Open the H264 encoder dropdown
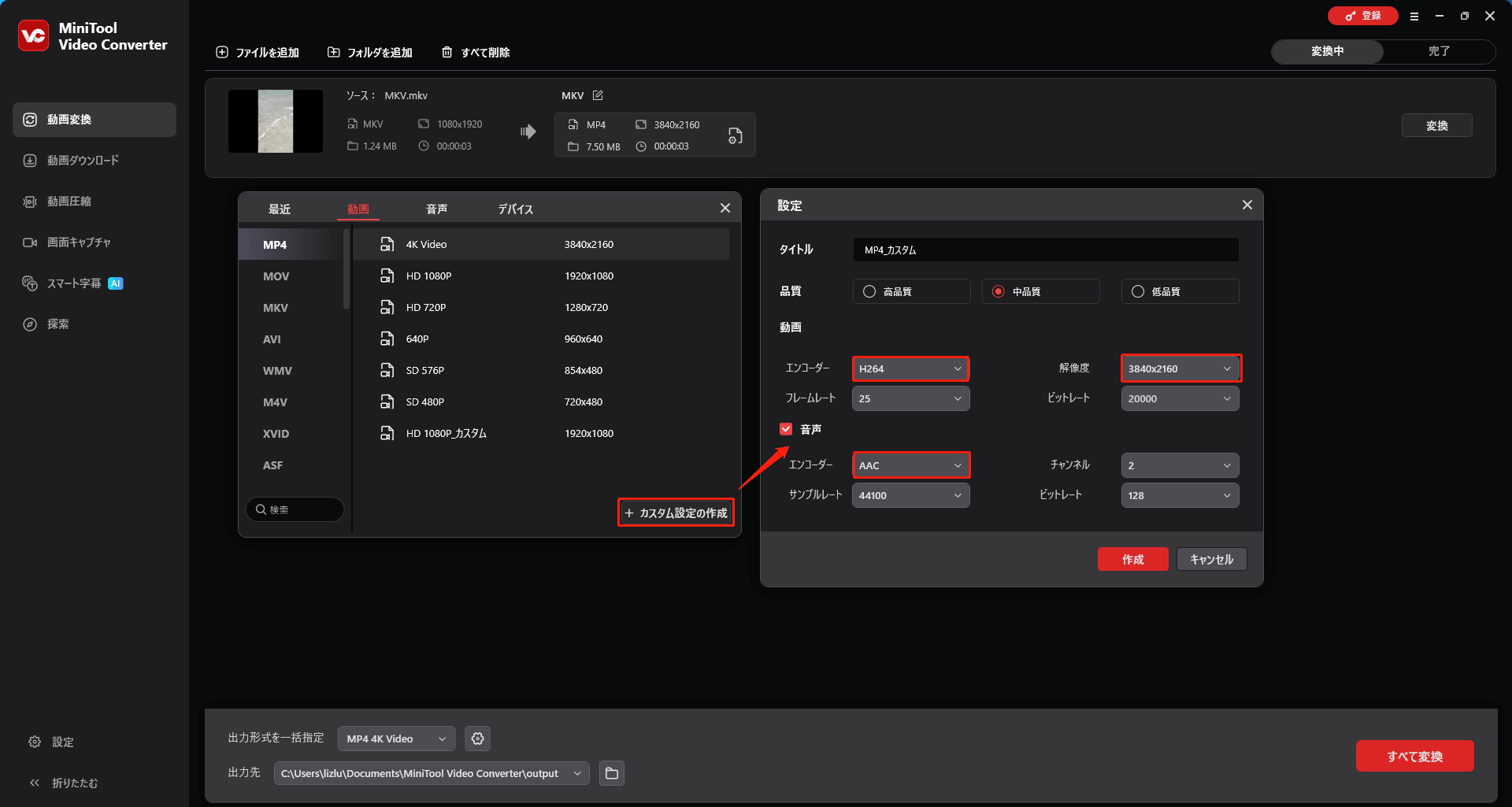Screen dimensions: 1512x807 pos(910,368)
